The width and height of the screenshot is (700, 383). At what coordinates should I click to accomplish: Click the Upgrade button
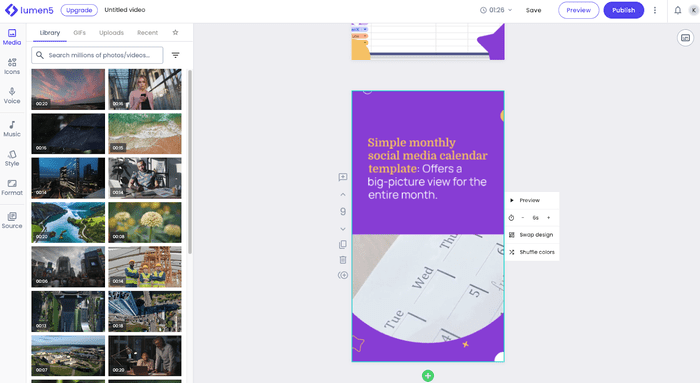79,10
